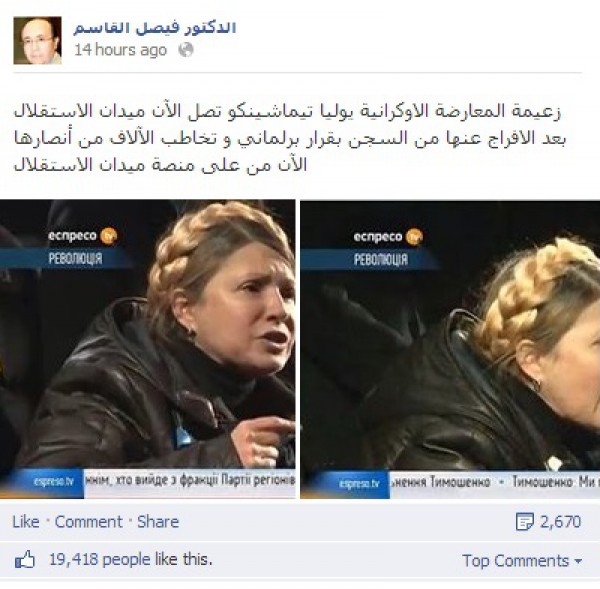Viewport: 600px width, 589px height.
Task: Click the Arabic post text body
Action: 290,138
